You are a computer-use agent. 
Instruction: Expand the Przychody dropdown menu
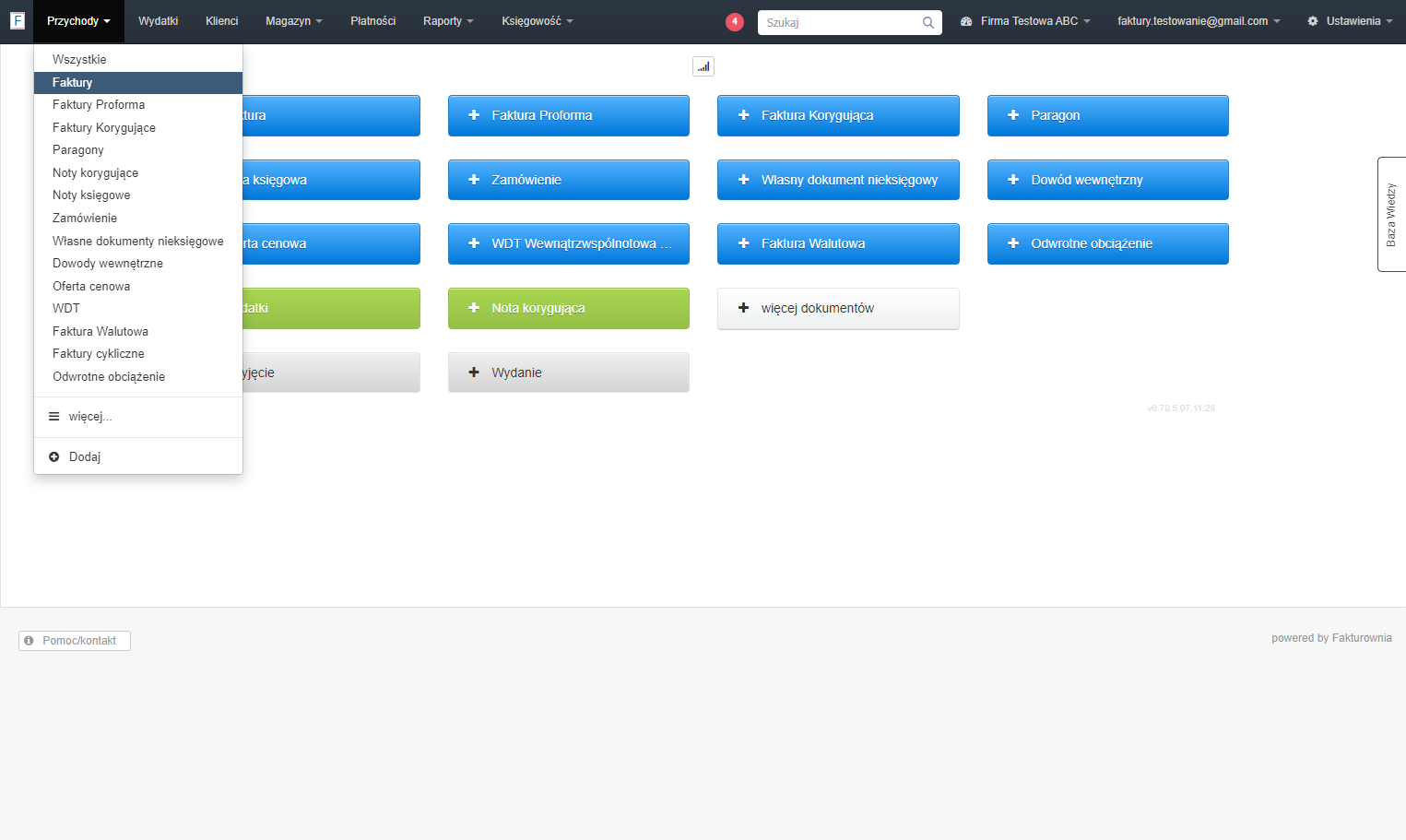(x=78, y=21)
